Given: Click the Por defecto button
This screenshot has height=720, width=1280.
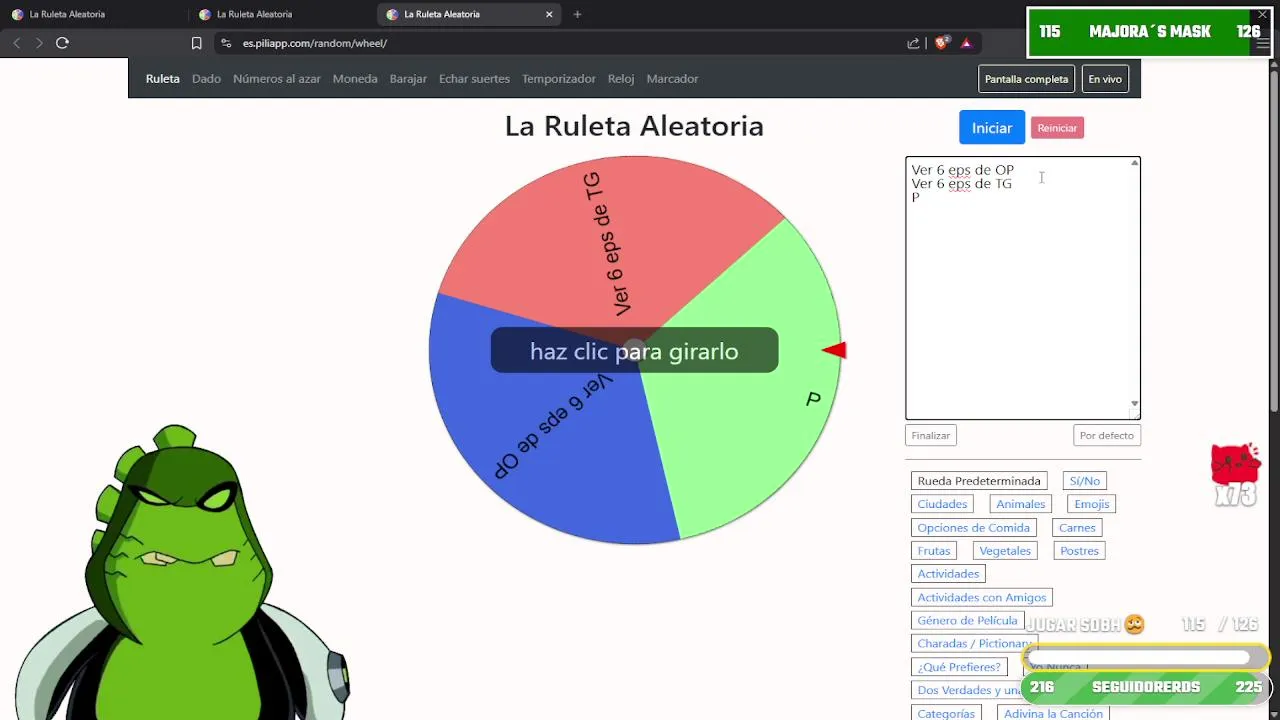Looking at the screenshot, I should click(1107, 436).
